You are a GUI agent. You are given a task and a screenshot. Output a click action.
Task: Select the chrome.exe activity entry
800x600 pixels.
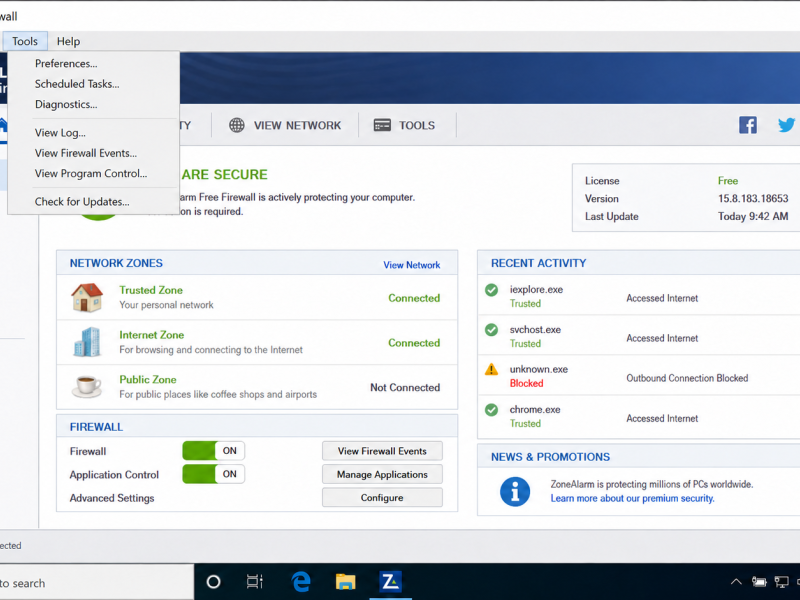point(639,416)
